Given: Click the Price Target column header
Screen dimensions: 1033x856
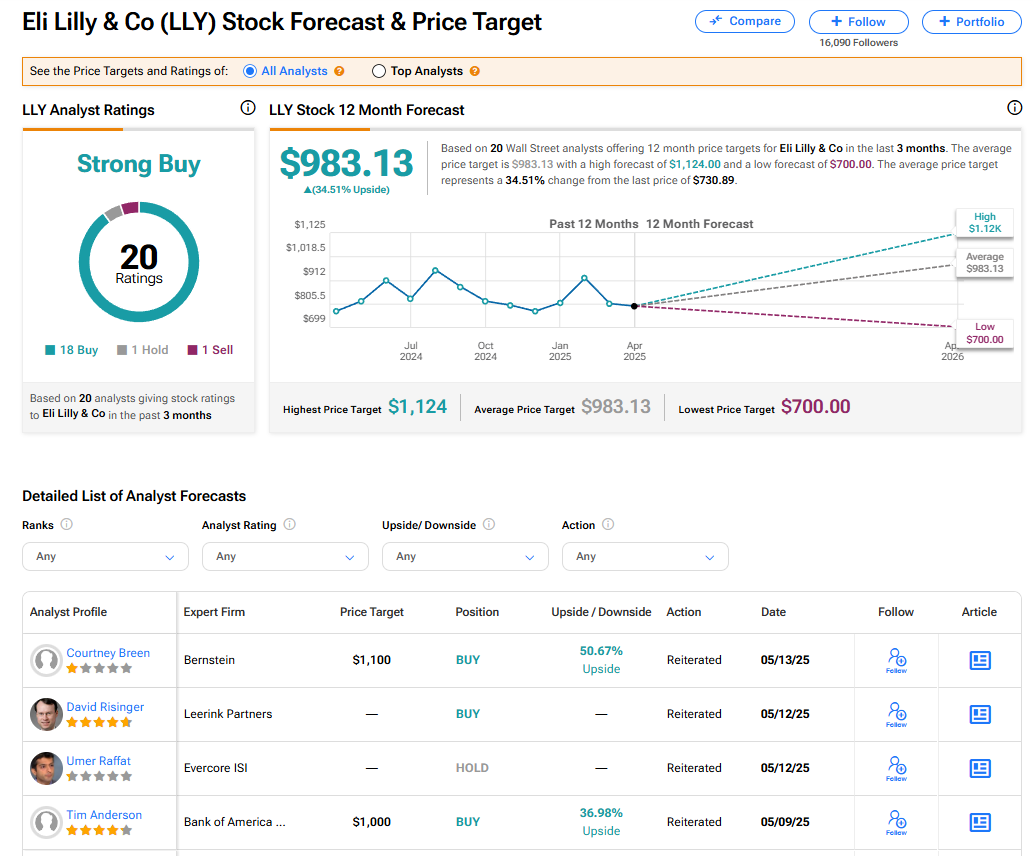Looking at the screenshot, I should point(372,612).
